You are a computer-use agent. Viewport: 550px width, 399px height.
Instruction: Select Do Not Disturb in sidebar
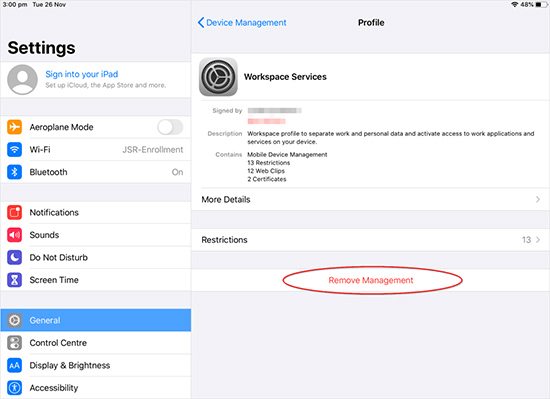click(96, 257)
